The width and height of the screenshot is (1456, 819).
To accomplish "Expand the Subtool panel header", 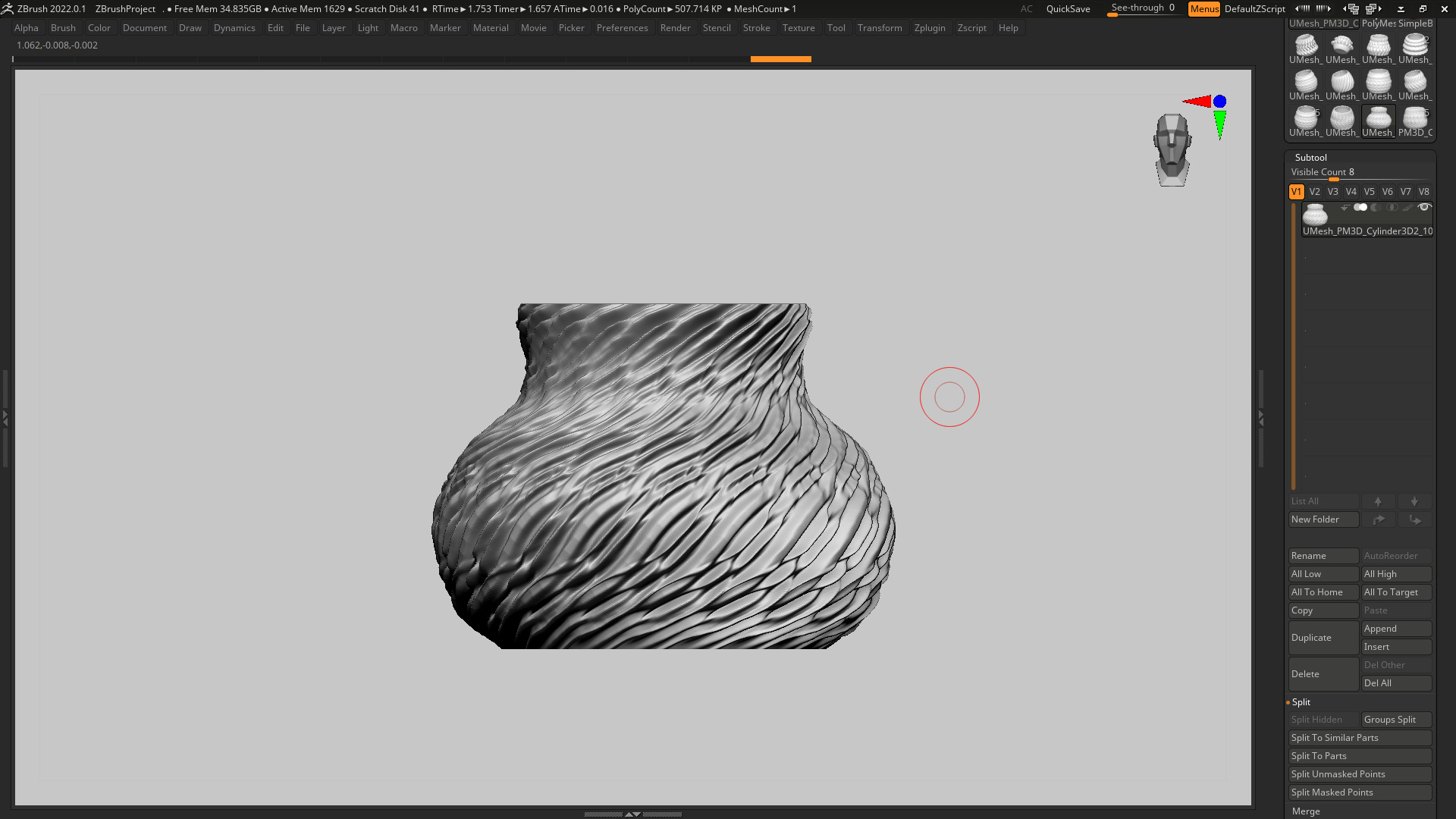I will [x=1310, y=158].
